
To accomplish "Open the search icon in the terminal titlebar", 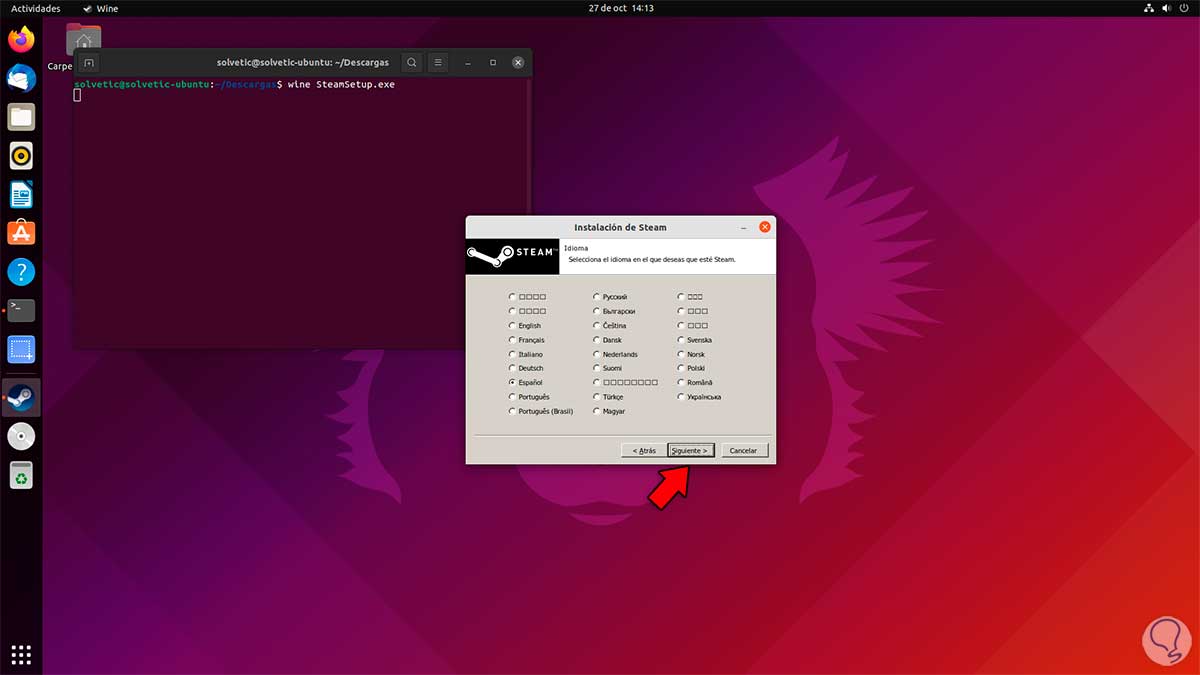I will tap(411, 62).
